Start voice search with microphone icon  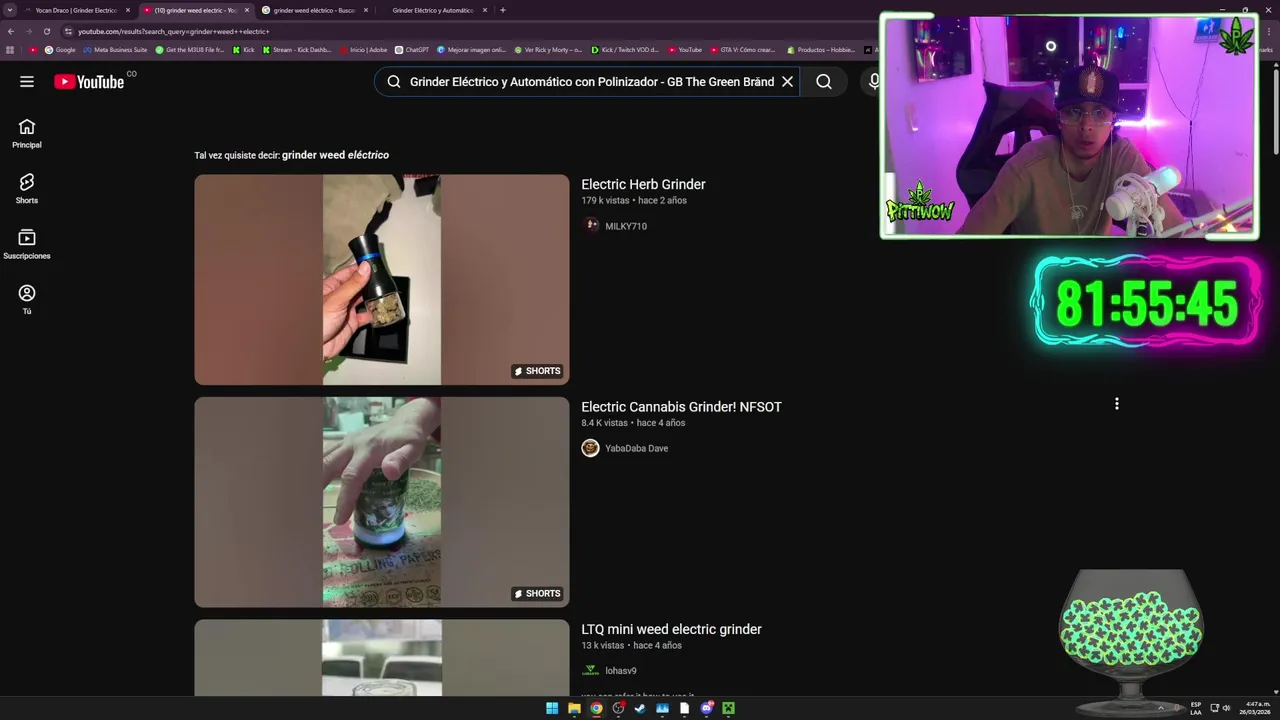(874, 82)
